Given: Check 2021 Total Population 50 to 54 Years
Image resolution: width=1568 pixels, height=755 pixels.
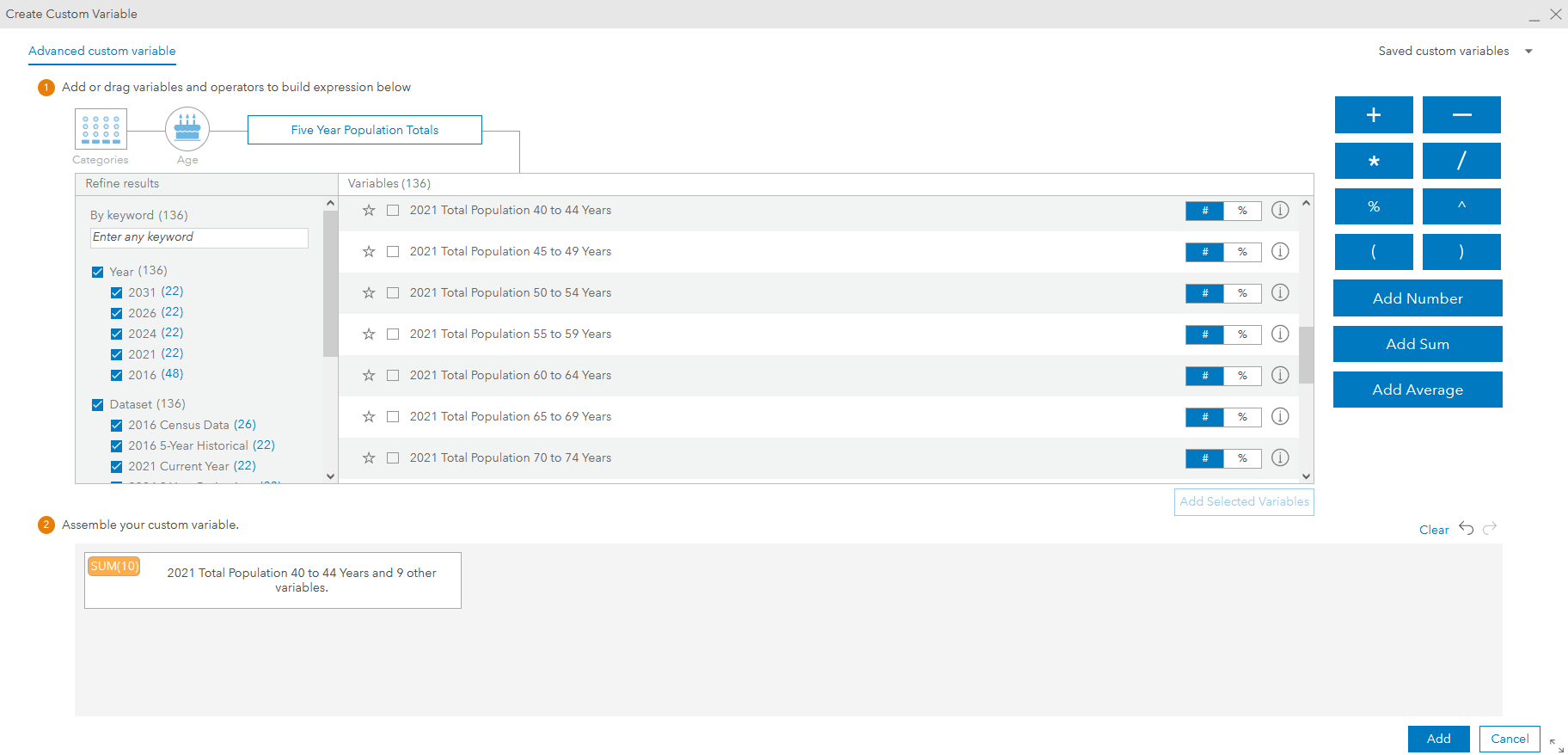Looking at the screenshot, I should pos(393,293).
